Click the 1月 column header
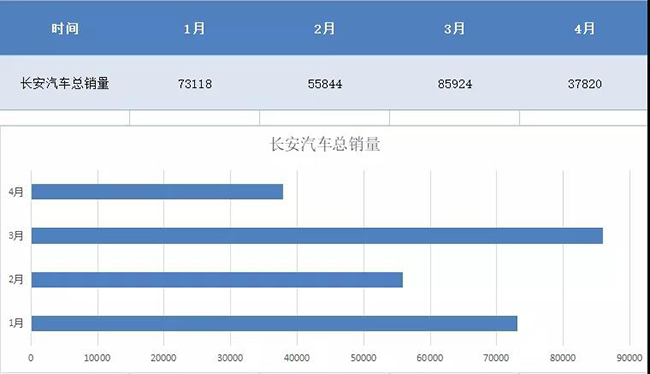This screenshot has height=374, width=650. (x=194, y=28)
